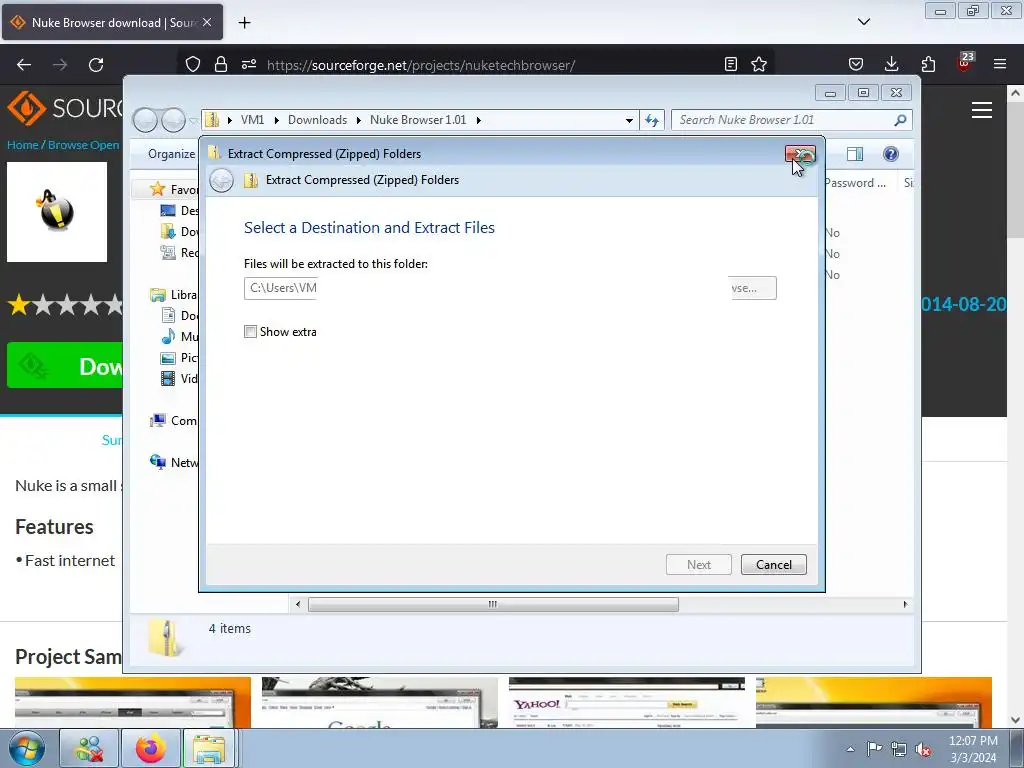Cancel the Extract Compressed Folders dialog

pyautogui.click(x=773, y=564)
